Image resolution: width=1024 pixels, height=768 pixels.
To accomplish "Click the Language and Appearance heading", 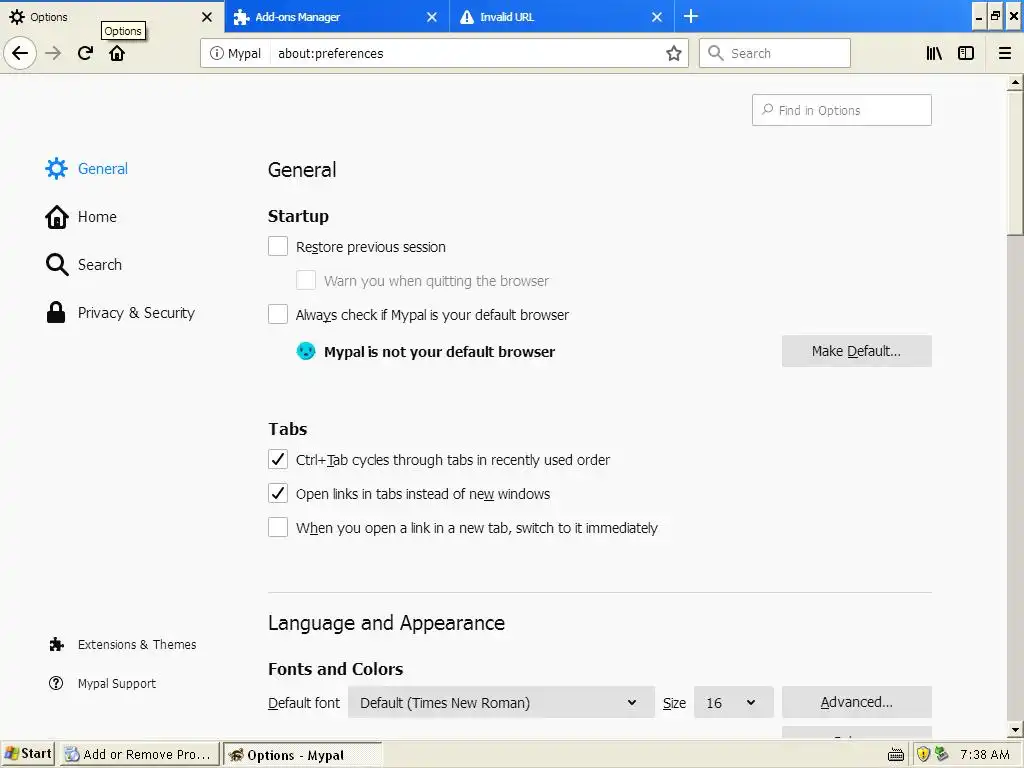I will pos(387,623).
